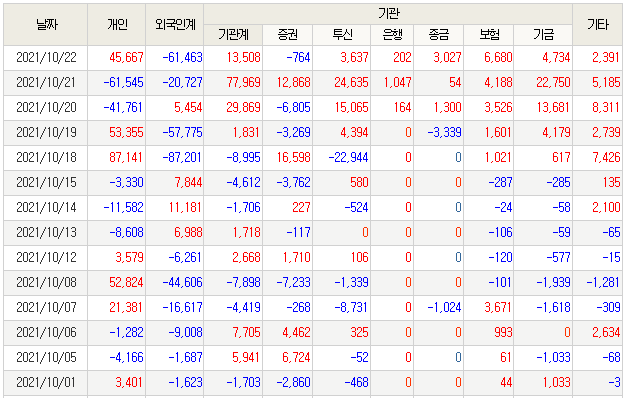Click the 기금 column header

tap(543, 35)
